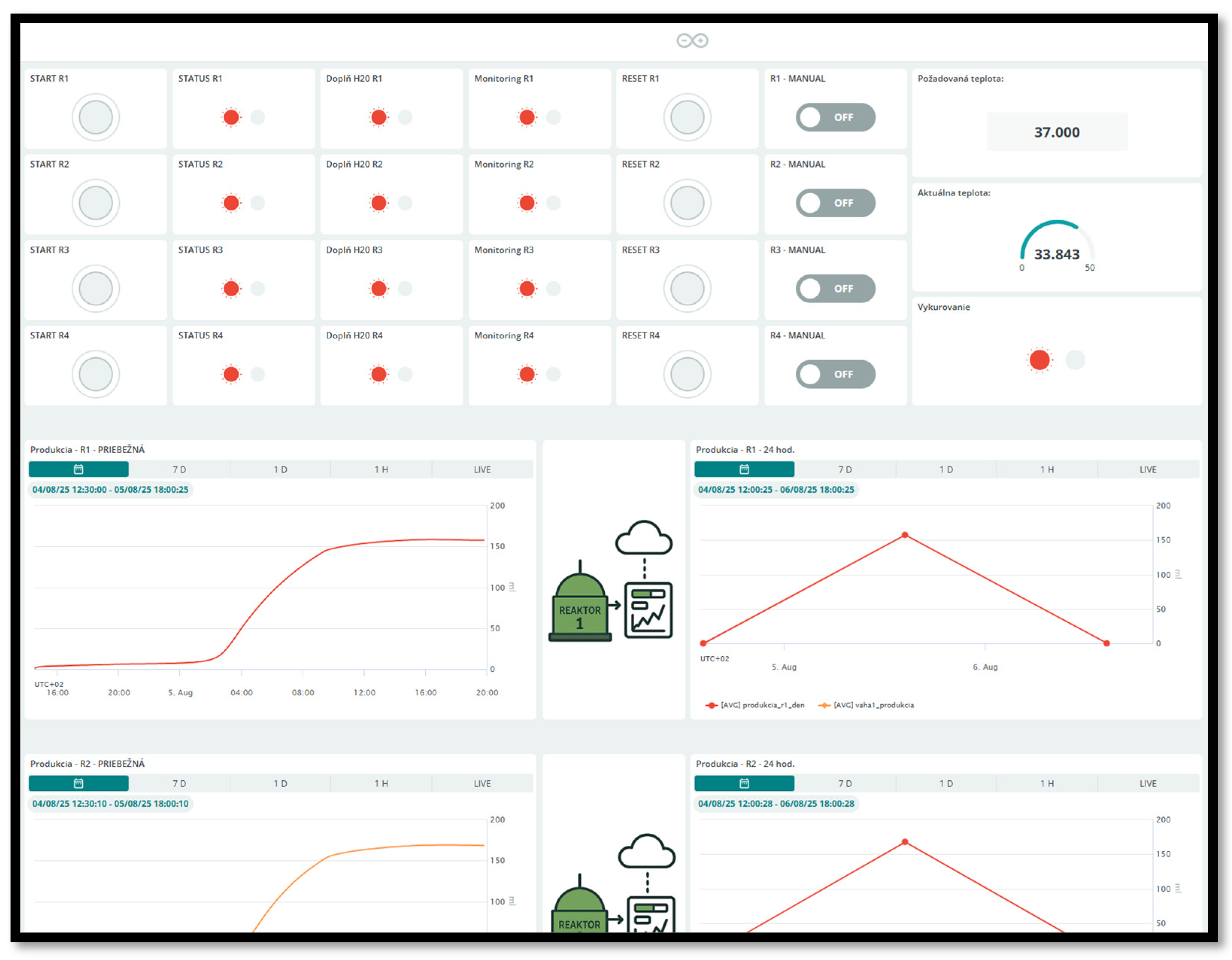Toggle the R3 - MANUAL switch
This screenshot has height=960, width=1232.
[835, 288]
